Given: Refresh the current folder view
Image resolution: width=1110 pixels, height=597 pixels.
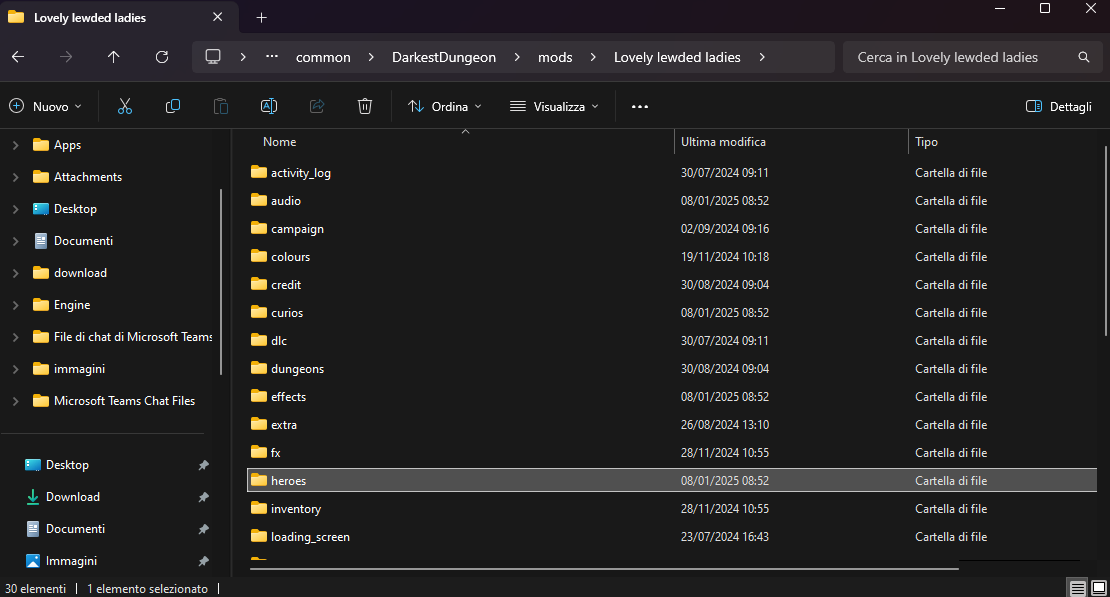Looking at the screenshot, I should 162,57.
